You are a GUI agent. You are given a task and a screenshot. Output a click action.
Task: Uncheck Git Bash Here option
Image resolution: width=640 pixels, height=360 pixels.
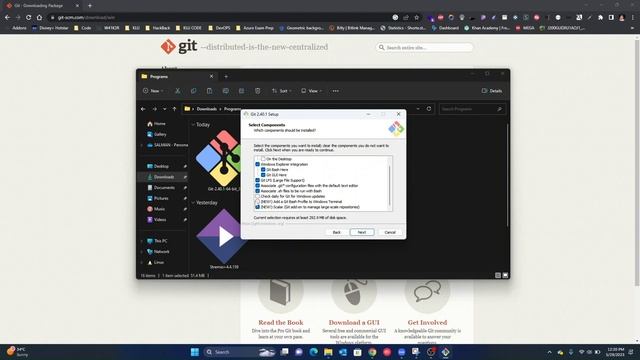pos(263,169)
